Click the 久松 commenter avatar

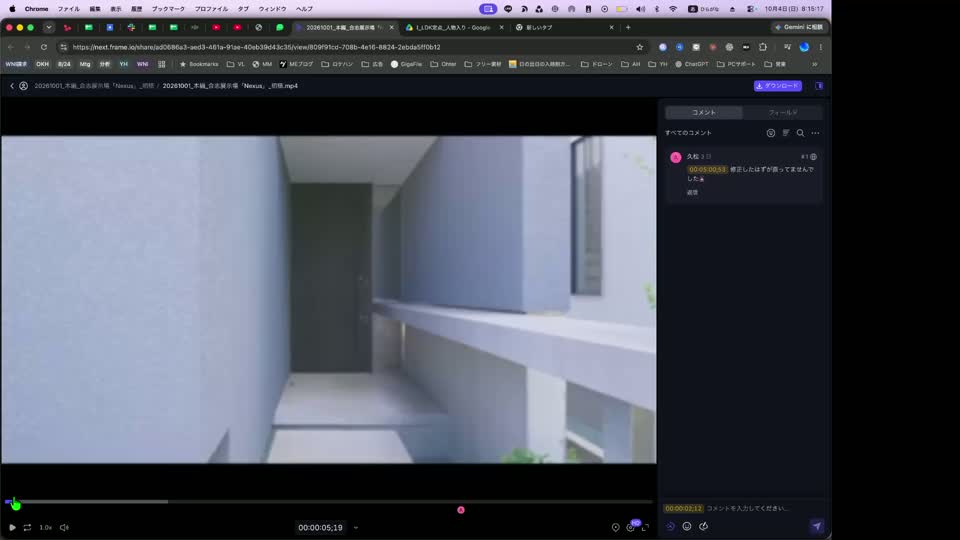[676, 157]
